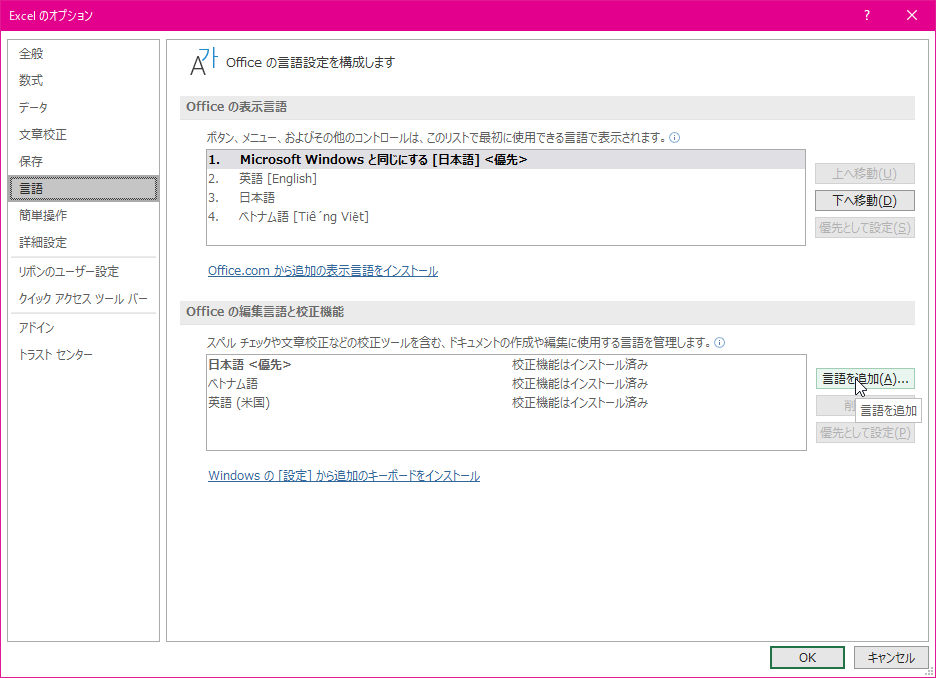
Task: Select Microsoft Windows と同じにする display language
Action: tap(506, 160)
